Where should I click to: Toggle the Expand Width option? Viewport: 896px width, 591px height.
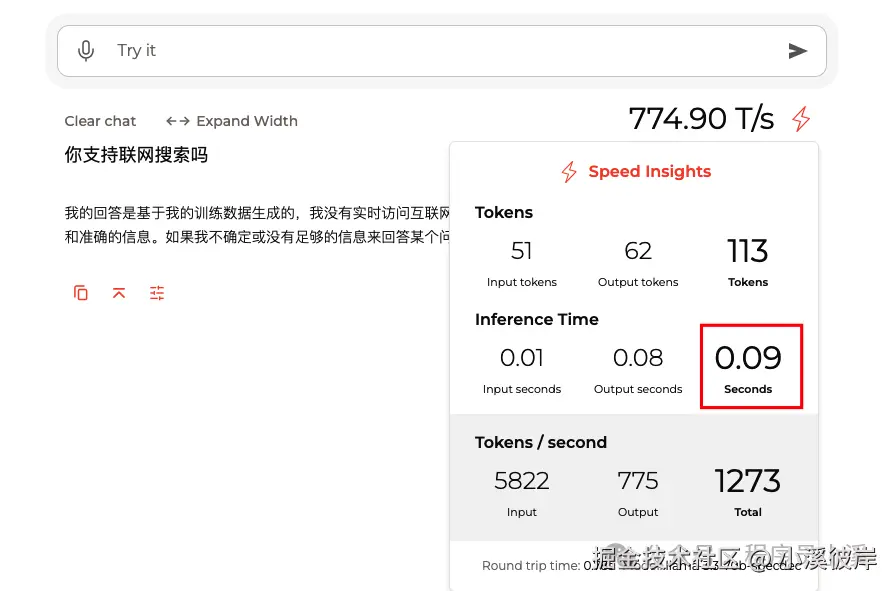[x=247, y=120]
